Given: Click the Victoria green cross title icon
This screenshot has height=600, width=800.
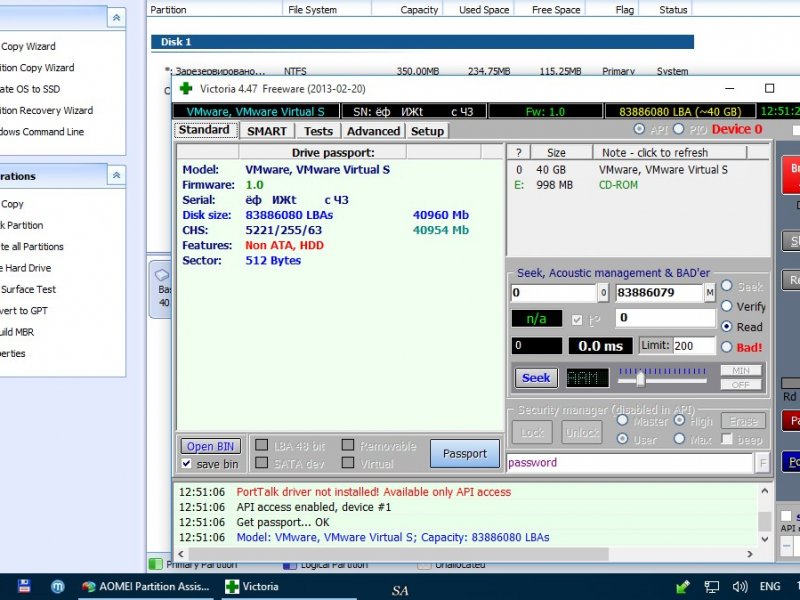Looking at the screenshot, I should pyautogui.click(x=186, y=89).
